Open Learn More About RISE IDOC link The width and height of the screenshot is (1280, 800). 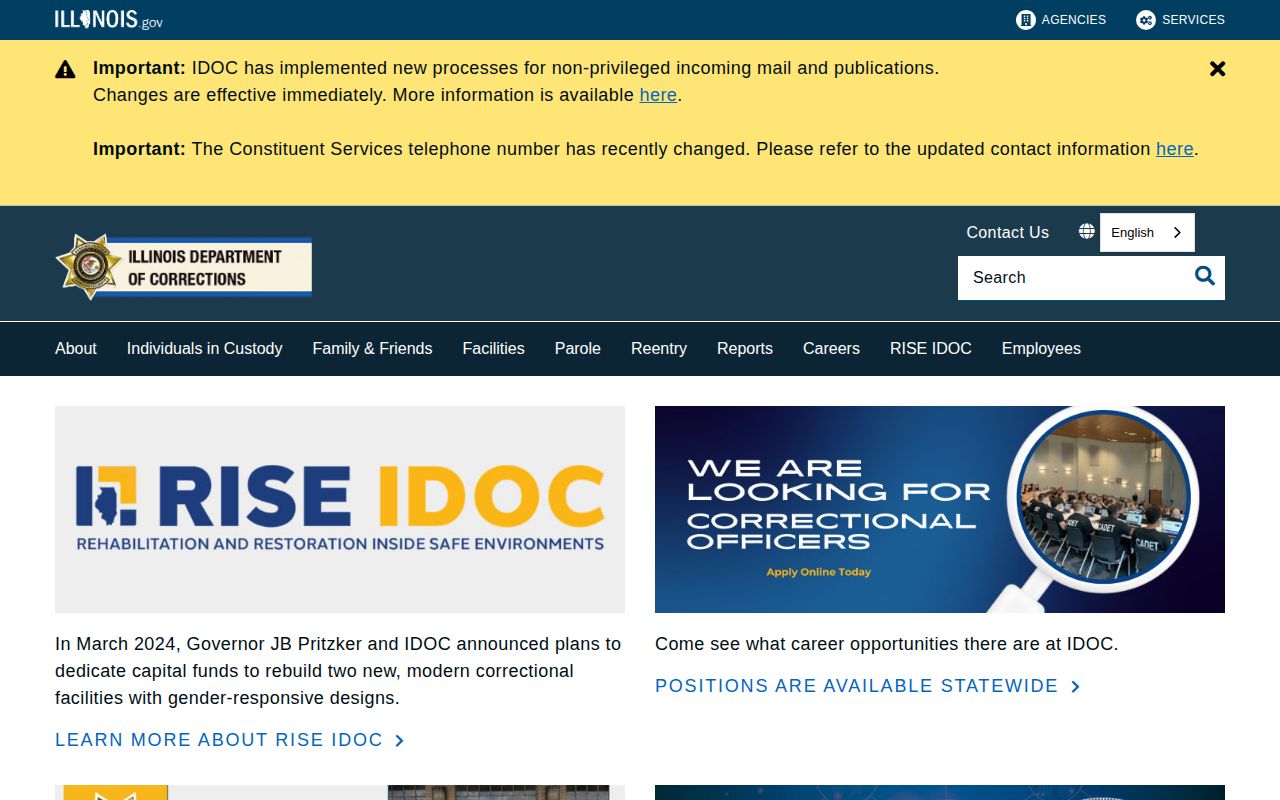(x=230, y=740)
